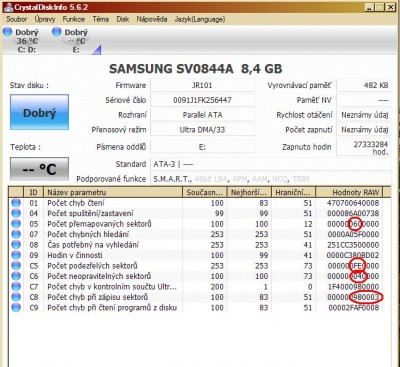Click the blue status orb of row 07

pos(16,234)
